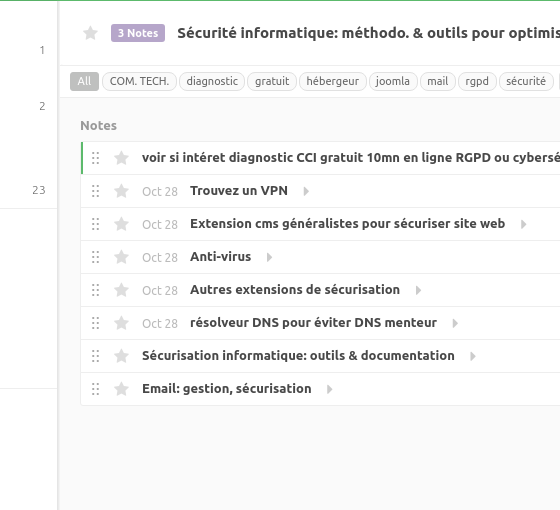This screenshot has width=560, height=510.
Task: Click drag handle of Trouvez un VPN row
Action: tap(95, 191)
